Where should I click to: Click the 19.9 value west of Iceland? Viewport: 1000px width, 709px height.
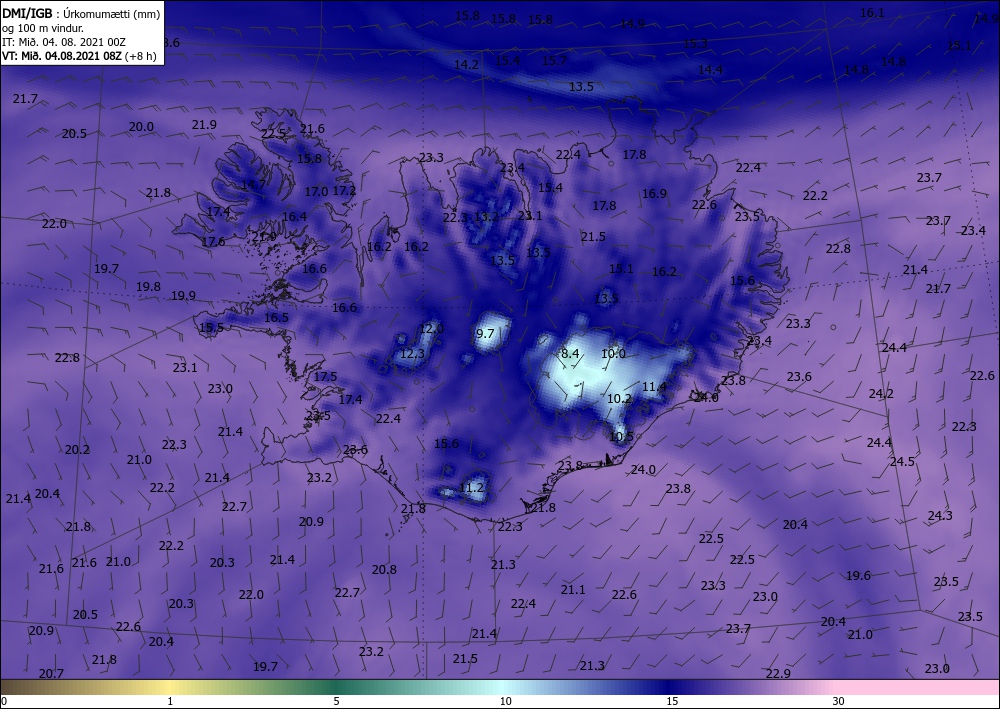pos(183,296)
